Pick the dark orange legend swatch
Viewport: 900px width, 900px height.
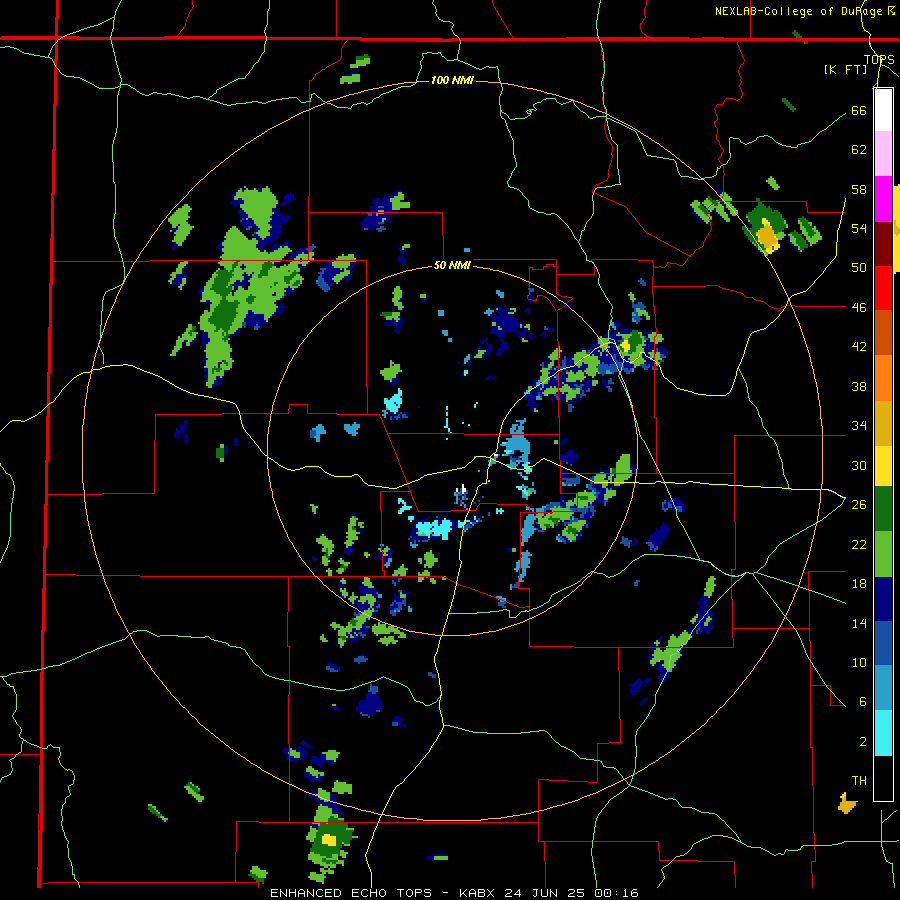(883, 333)
